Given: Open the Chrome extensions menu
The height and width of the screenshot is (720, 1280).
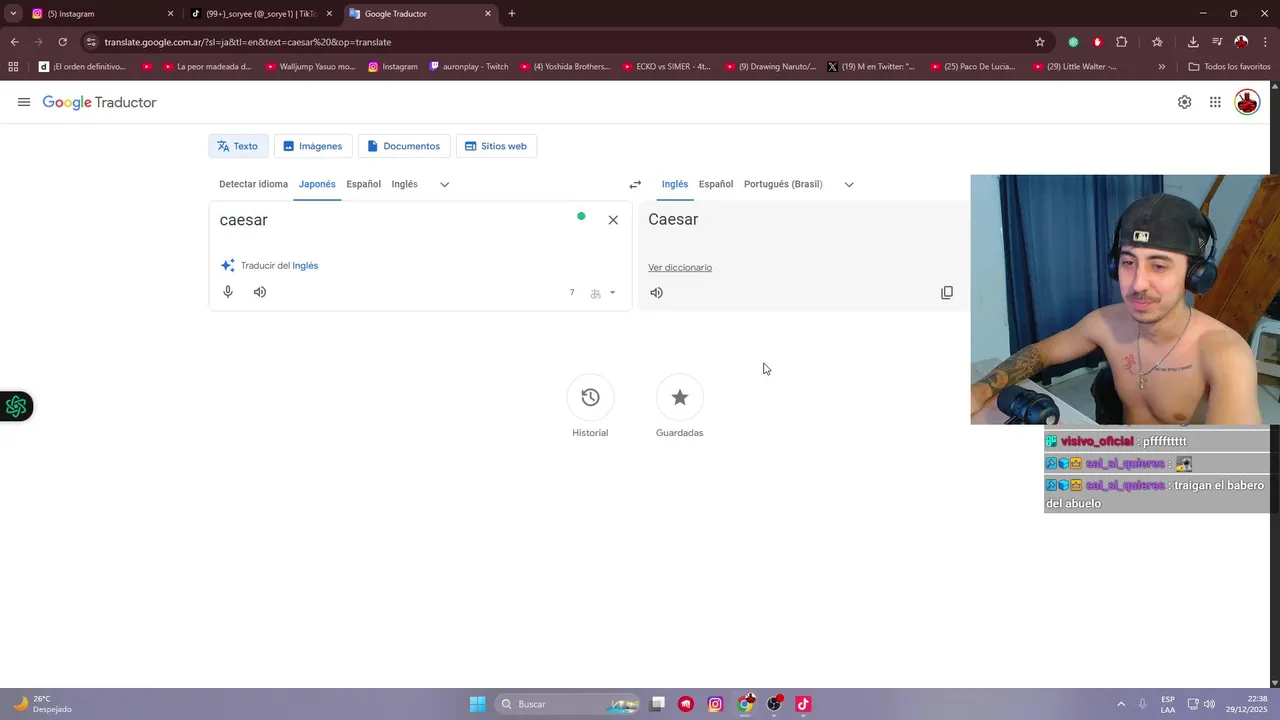Looking at the screenshot, I should [1121, 42].
